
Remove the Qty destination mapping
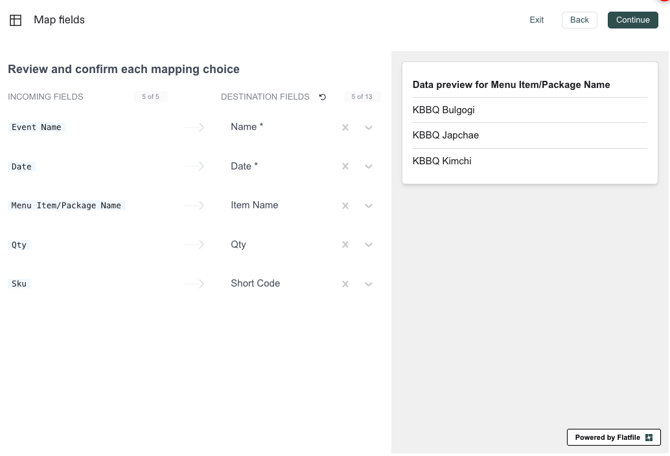tap(345, 245)
